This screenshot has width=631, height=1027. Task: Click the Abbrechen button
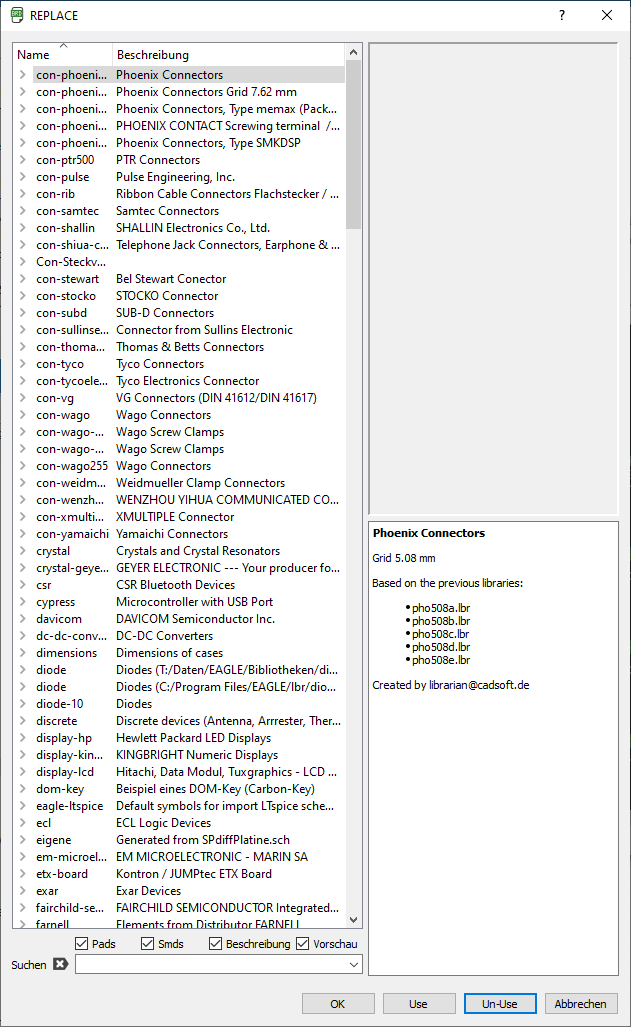[x=581, y=1003]
